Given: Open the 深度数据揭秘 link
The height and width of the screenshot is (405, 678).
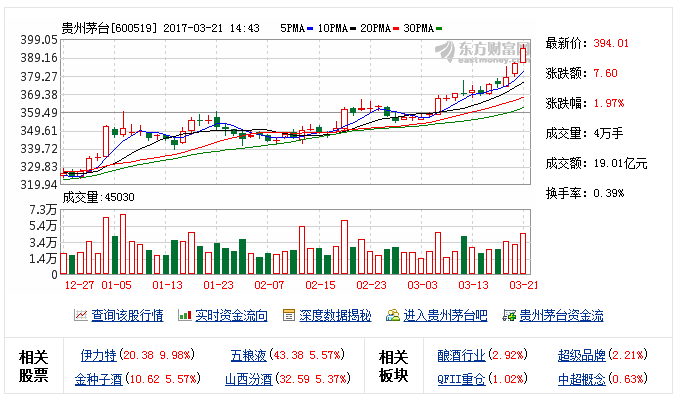Looking at the screenshot, I should pos(336,316).
